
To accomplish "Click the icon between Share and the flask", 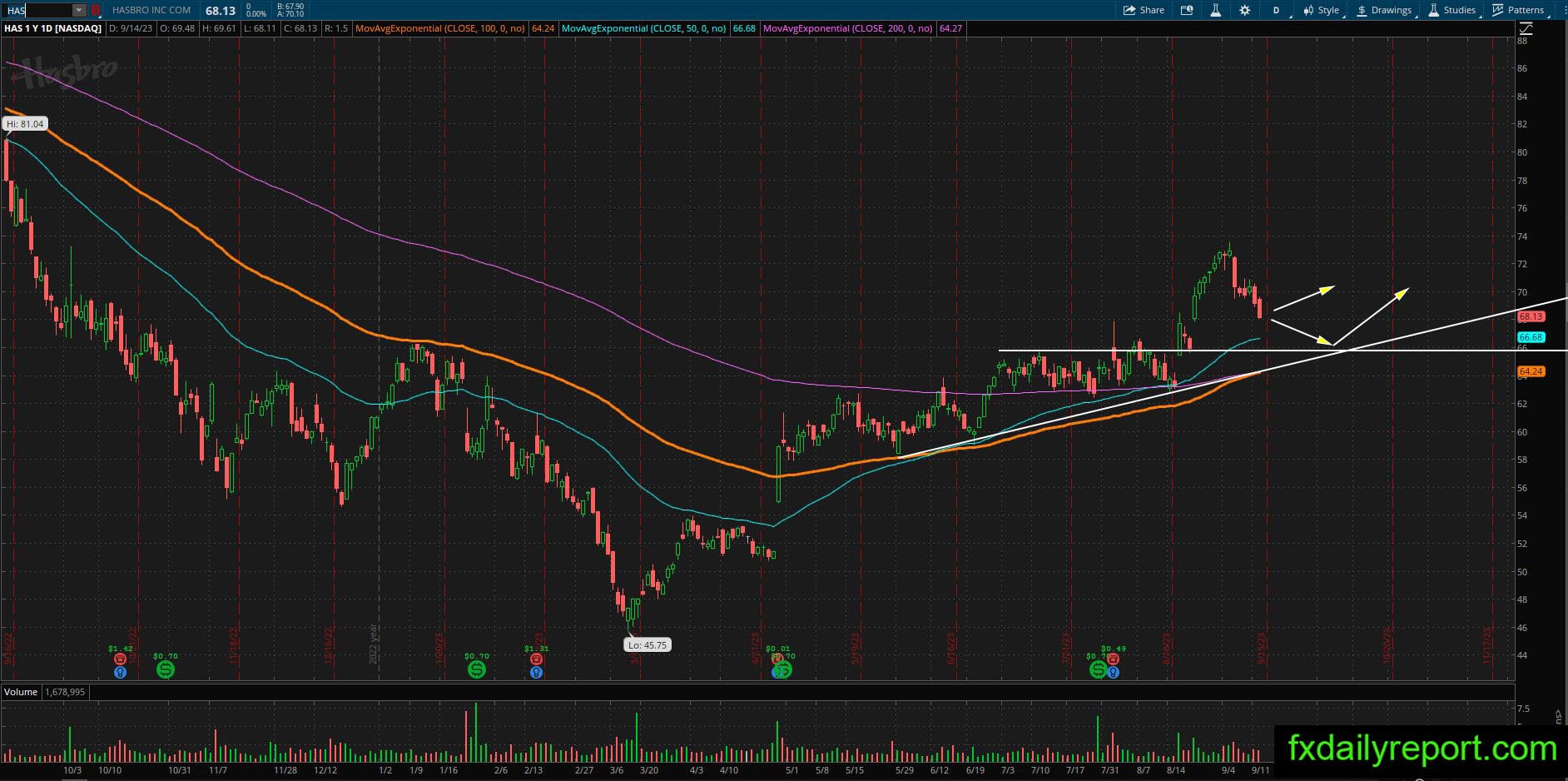I will click(1186, 10).
